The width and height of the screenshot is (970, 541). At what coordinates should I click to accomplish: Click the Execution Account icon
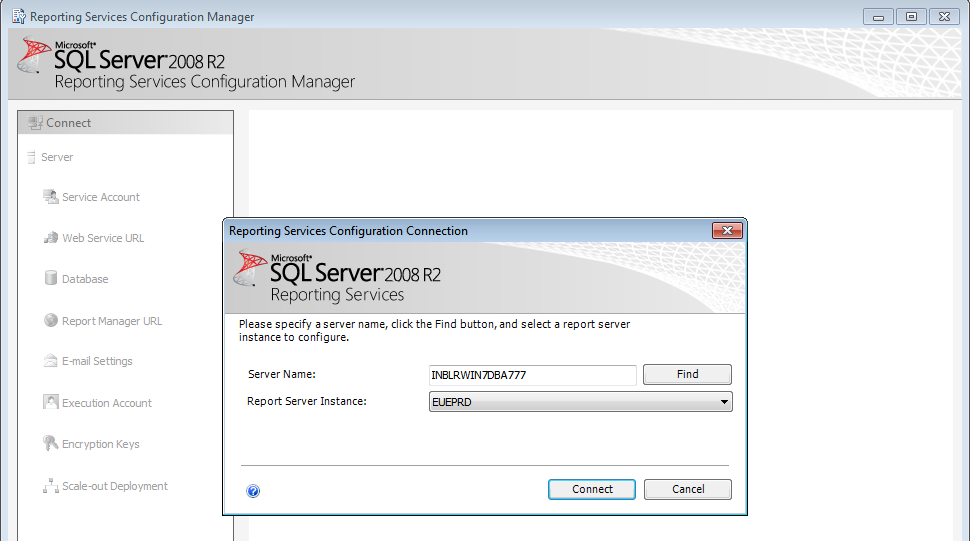point(51,402)
